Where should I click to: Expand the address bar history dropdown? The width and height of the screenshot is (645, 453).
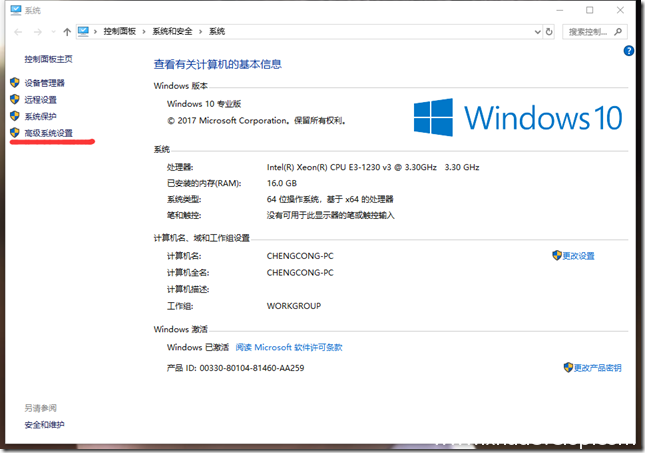click(x=538, y=32)
